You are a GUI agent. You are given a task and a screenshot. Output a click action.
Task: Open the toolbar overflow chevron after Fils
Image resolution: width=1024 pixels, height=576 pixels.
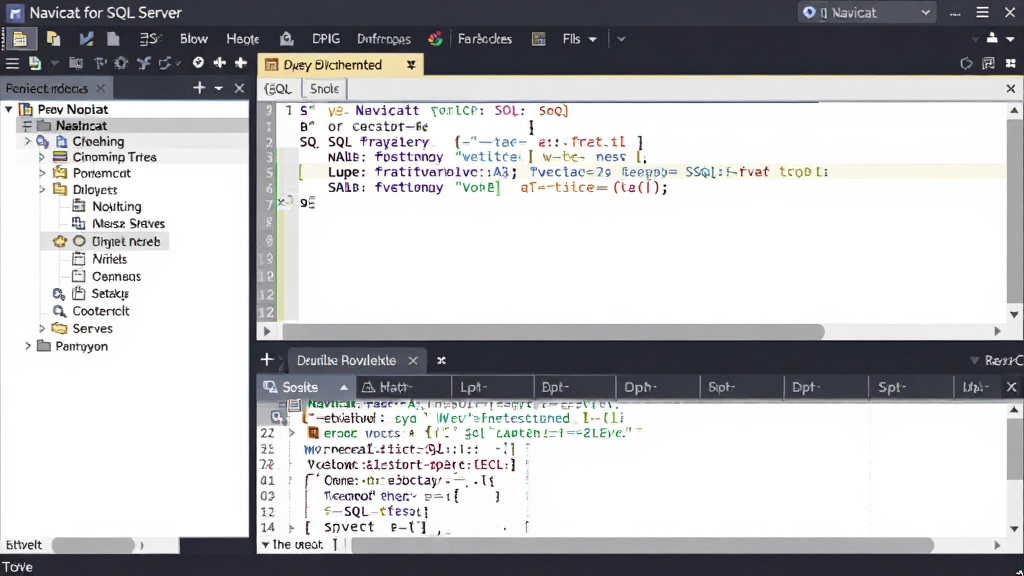621,39
